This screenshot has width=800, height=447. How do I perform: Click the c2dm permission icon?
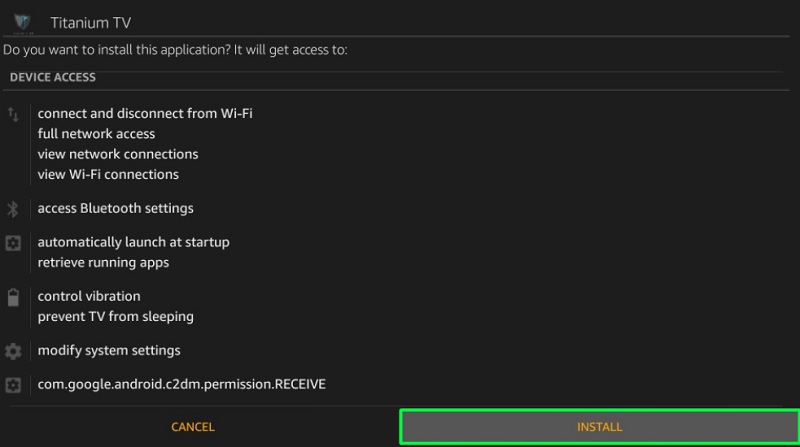[13, 385]
